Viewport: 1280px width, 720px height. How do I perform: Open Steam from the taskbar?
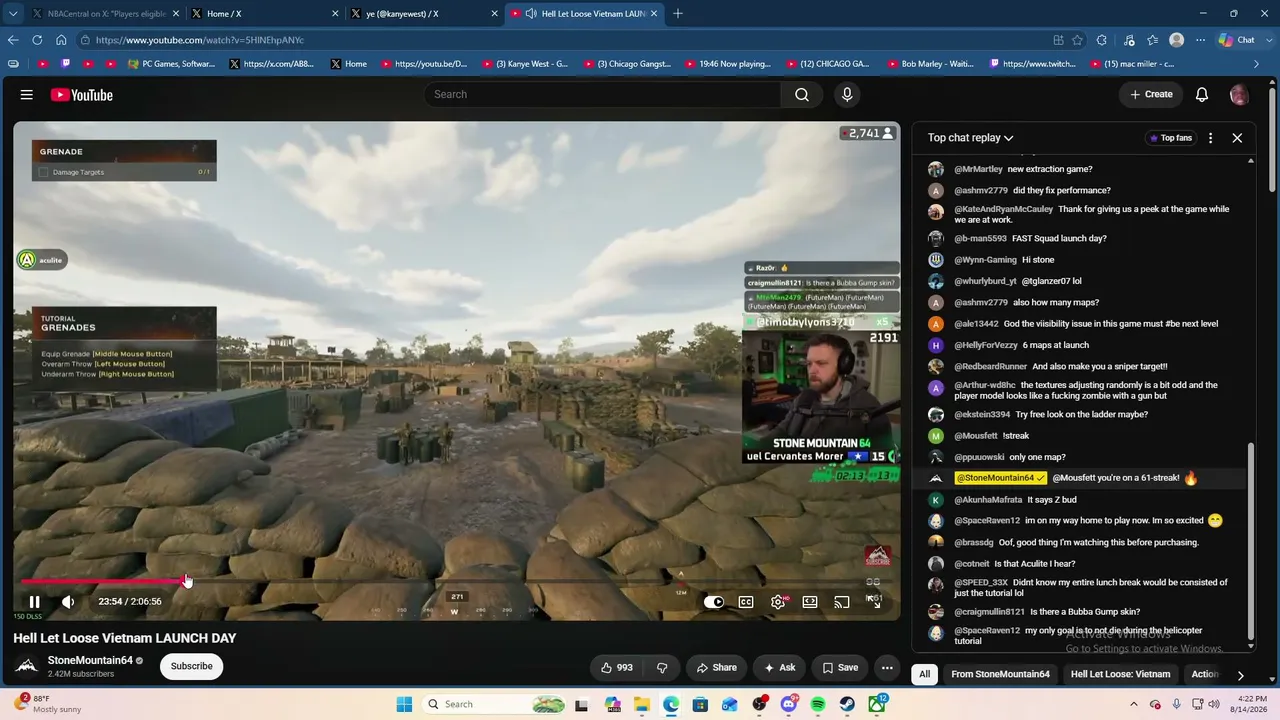coord(847,704)
